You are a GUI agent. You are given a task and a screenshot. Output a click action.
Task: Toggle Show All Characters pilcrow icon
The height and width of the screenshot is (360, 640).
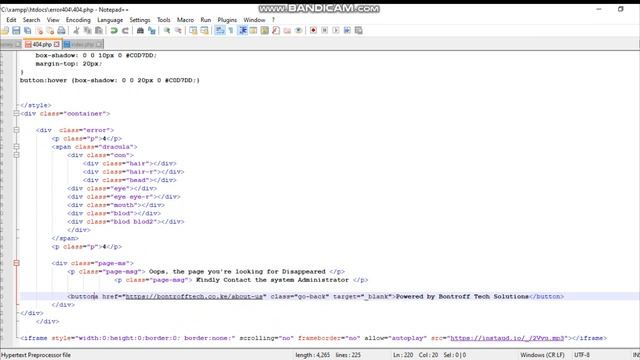(231, 31)
